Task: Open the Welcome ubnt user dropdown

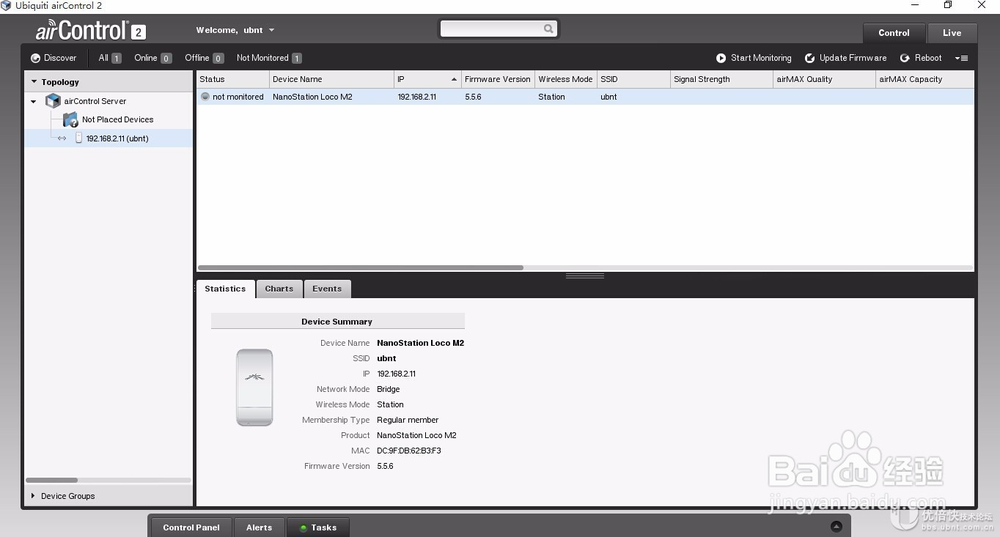Action: tap(235, 30)
